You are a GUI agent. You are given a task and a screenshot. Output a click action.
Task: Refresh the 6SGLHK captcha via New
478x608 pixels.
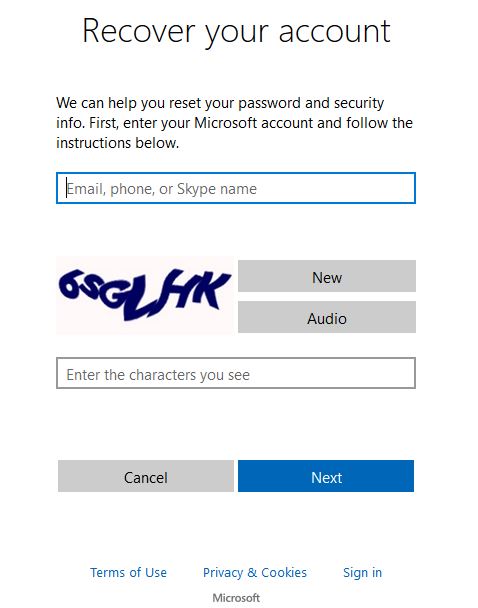point(327,276)
